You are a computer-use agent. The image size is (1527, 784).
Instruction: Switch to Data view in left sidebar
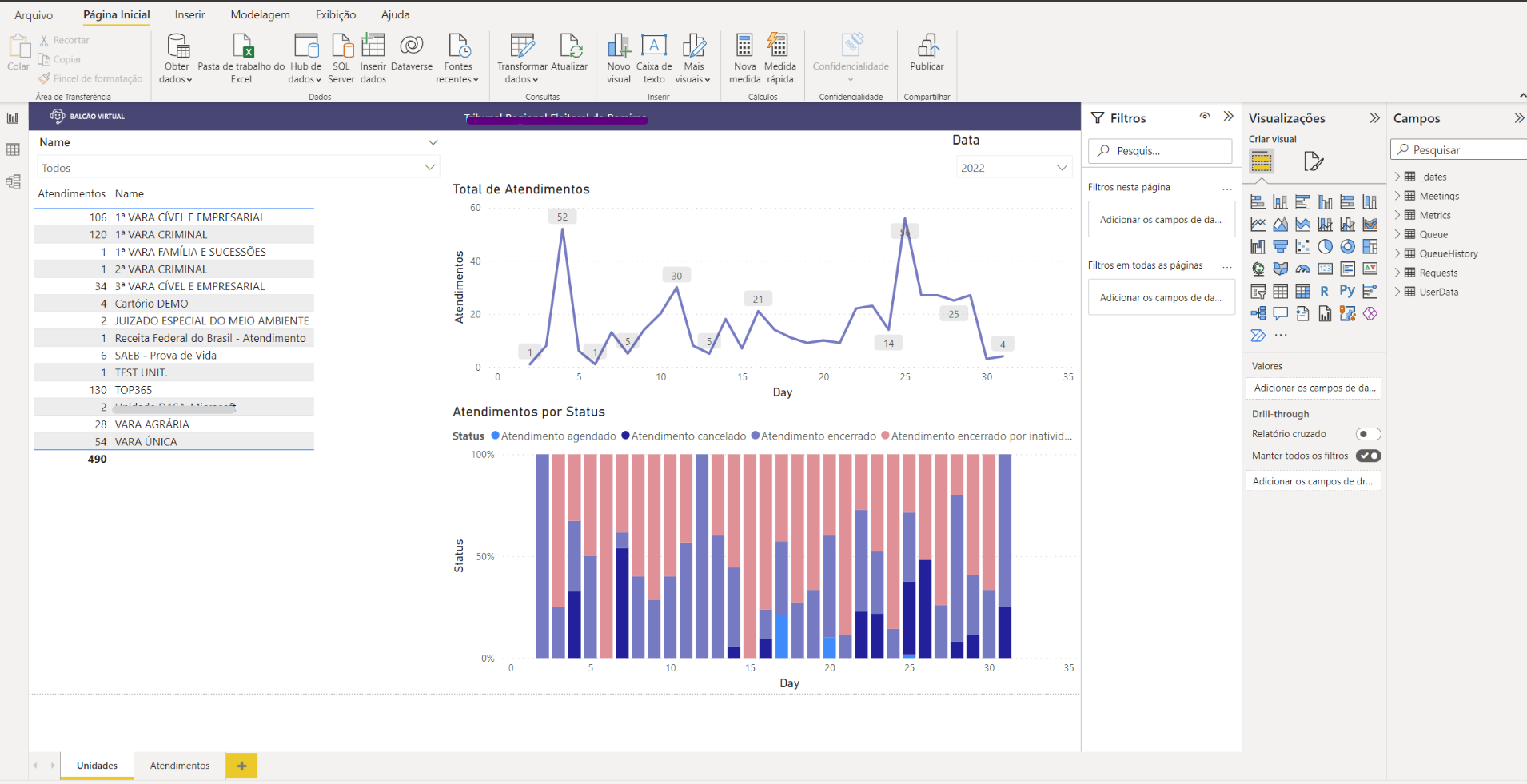click(13, 149)
